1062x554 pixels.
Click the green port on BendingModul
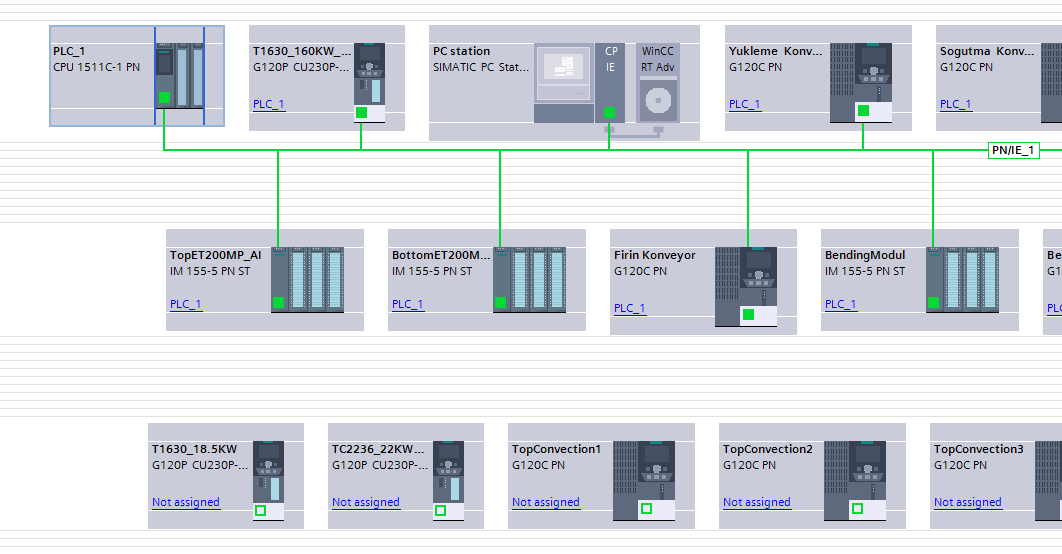(x=933, y=303)
